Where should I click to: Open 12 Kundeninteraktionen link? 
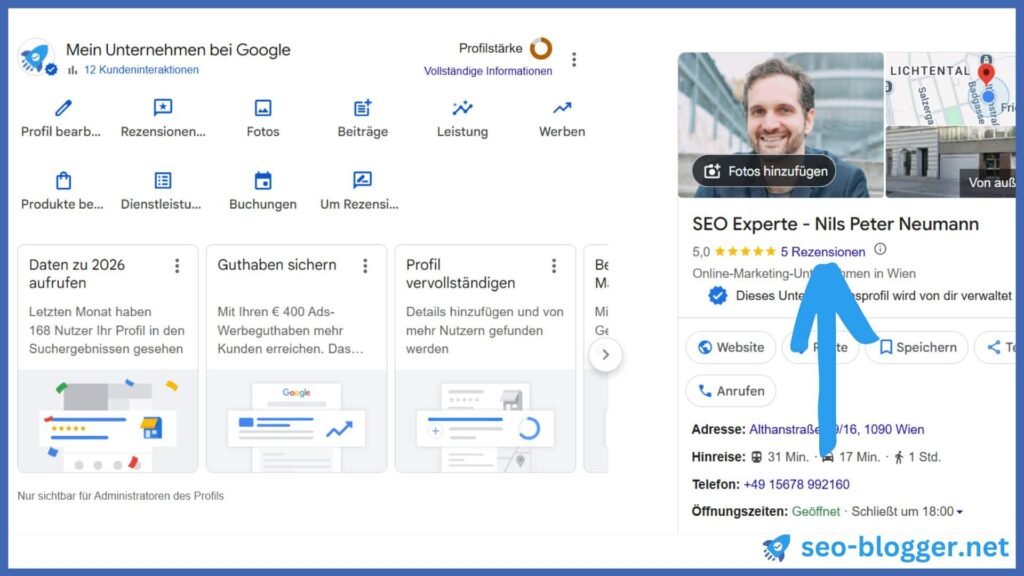(141, 70)
